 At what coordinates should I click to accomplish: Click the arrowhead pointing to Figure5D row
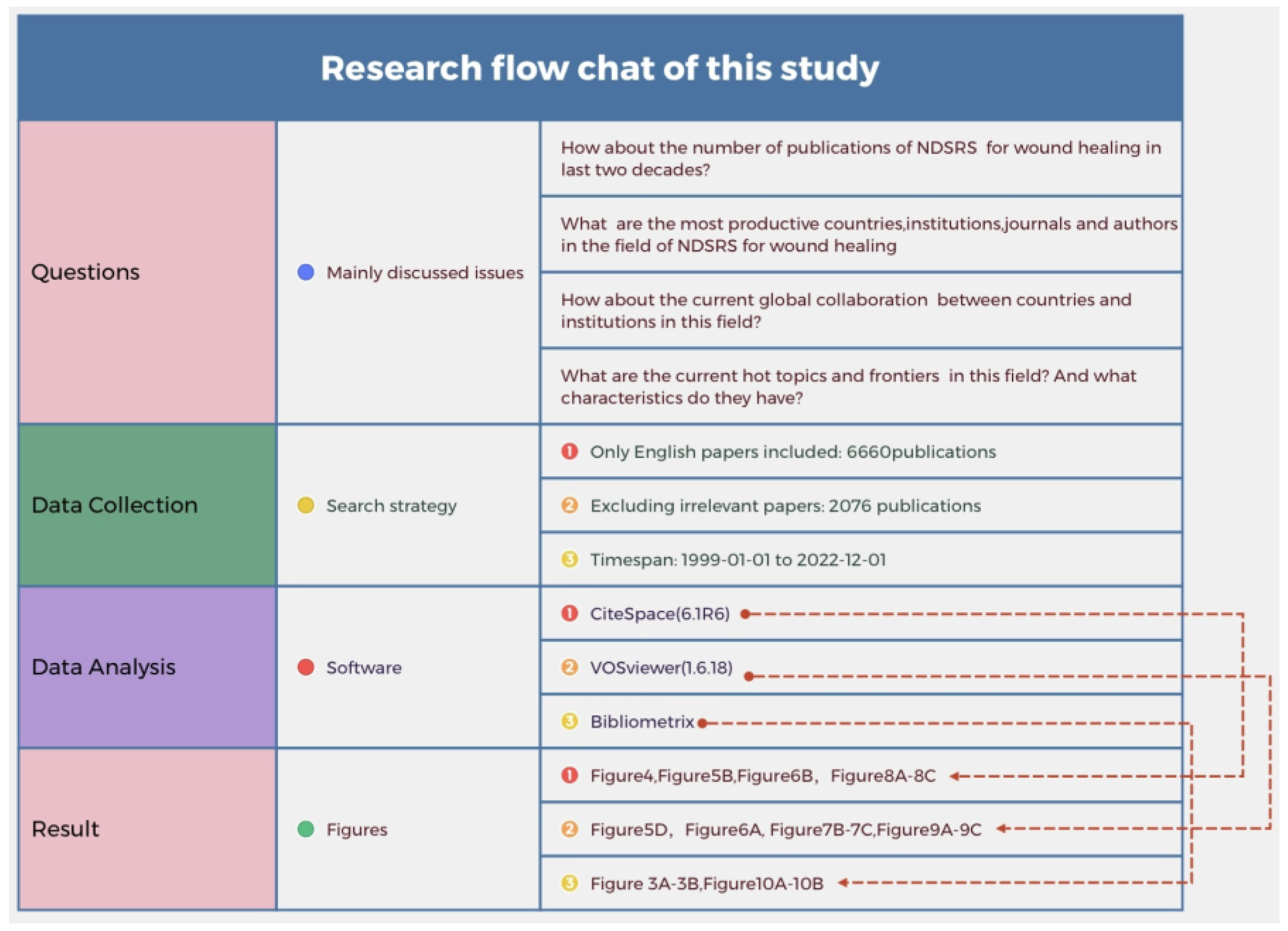click(1002, 829)
